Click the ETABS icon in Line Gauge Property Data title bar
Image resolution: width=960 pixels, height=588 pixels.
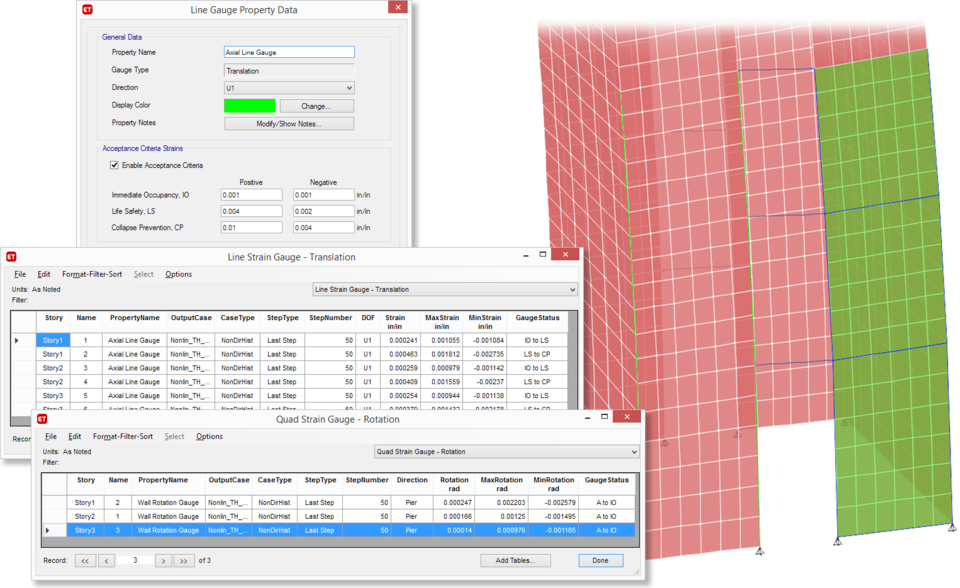pyautogui.click(x=88, y=10)
